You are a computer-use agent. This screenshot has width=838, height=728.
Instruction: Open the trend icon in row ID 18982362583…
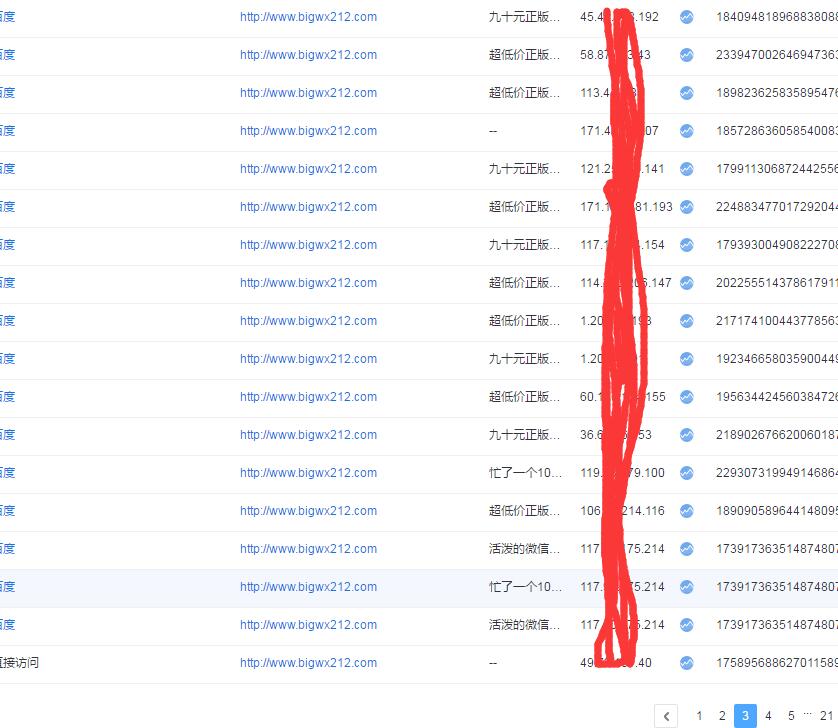pos(687,93)
